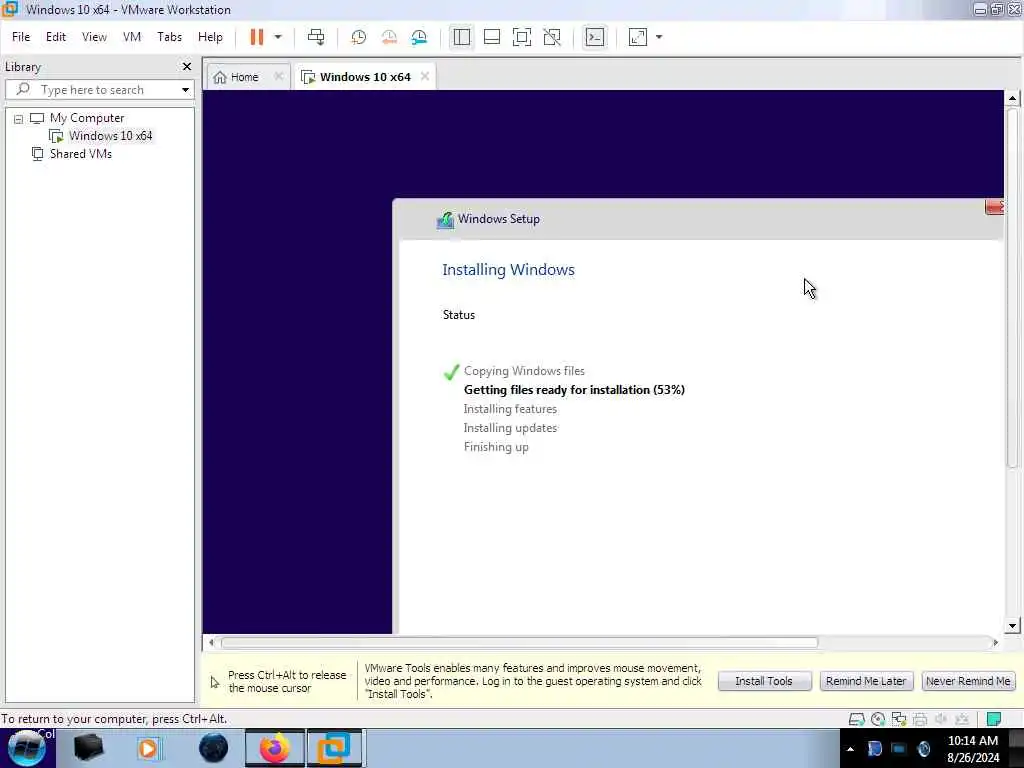Image resolution: width=1024 pixels, height=768 pixels.
Task: Close the Windows 10 x64 tab
Action: (x=425, y=76)
